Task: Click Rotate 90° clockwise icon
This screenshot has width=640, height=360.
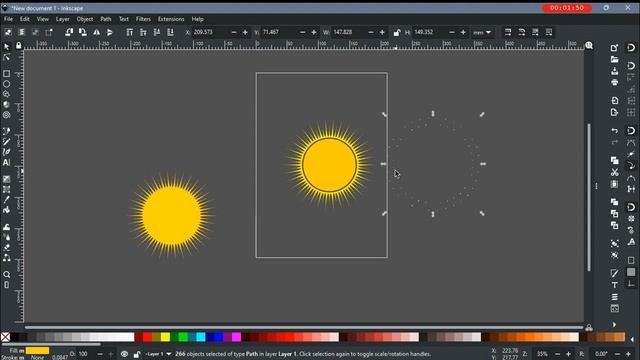Action: tap(82, 32)
